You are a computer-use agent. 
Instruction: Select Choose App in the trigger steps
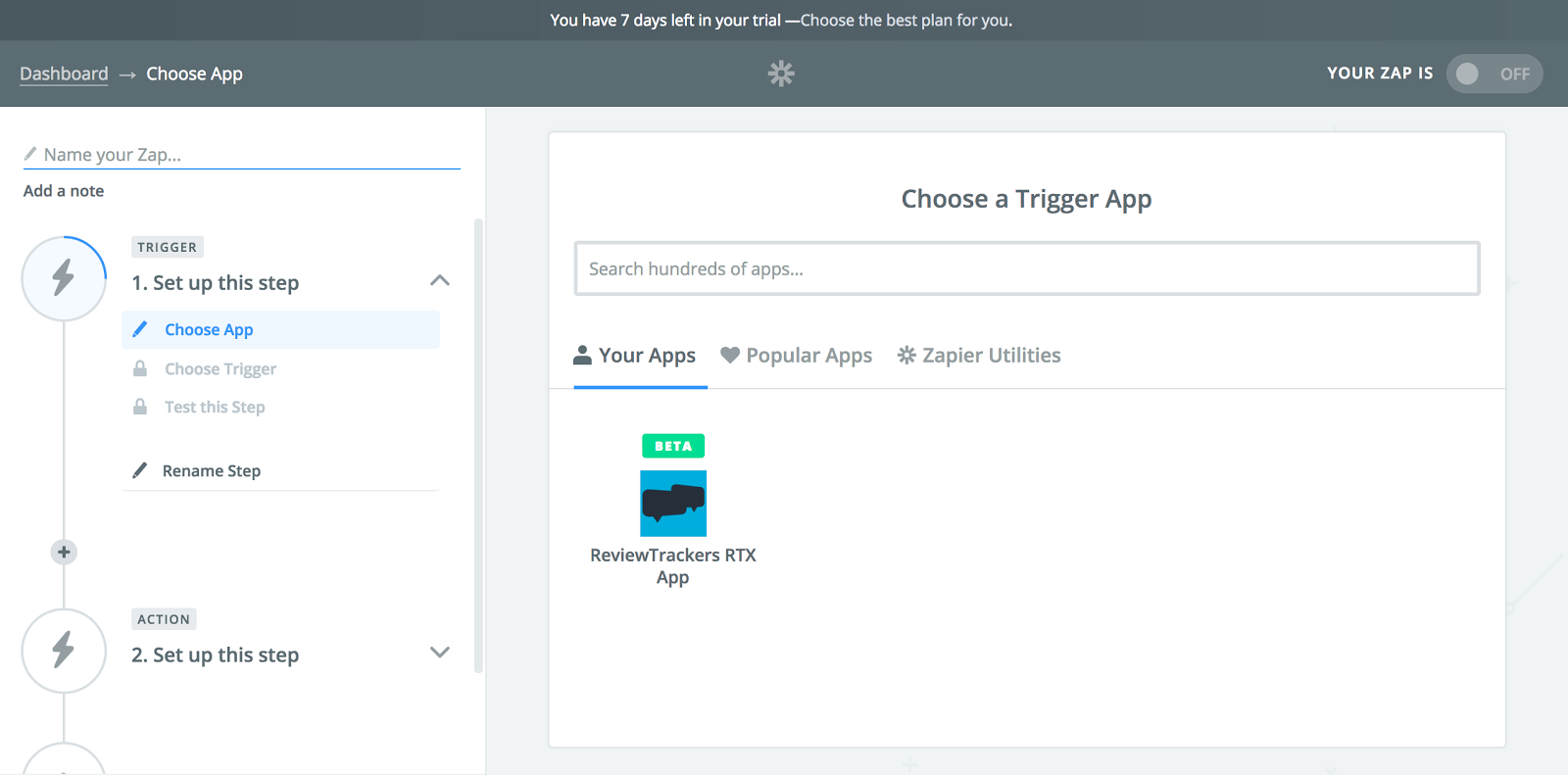point(281,330)
